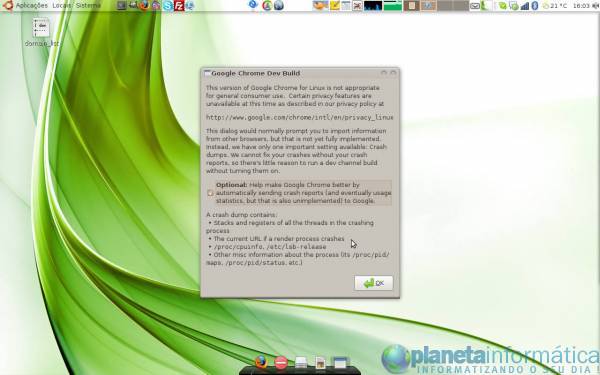Enable the optional crash reports checkbox
Screen dimensions: 600x375
(x=210, y=193)
